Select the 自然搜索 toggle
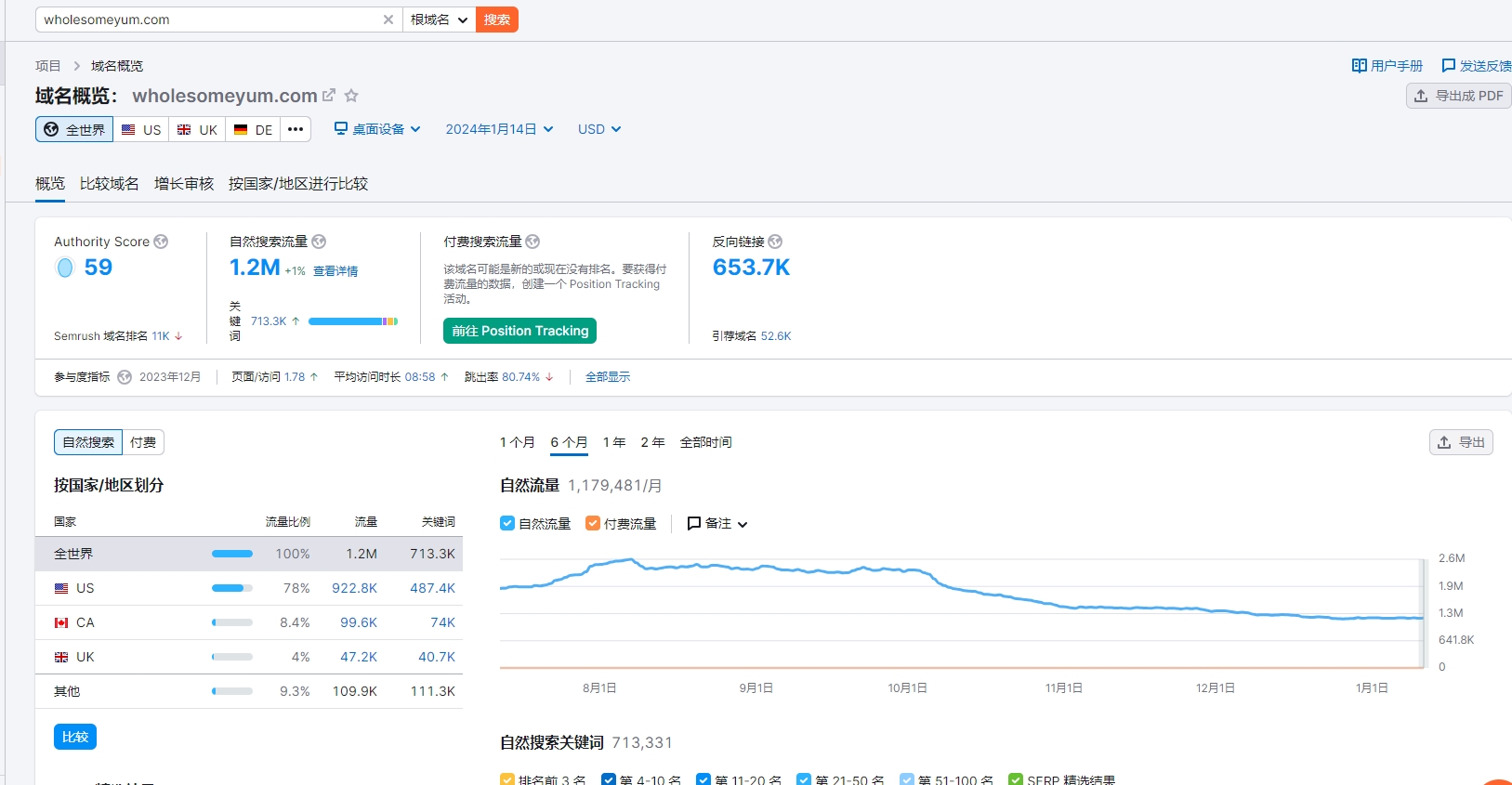1512x785 pixels. [x=88, y=442]
